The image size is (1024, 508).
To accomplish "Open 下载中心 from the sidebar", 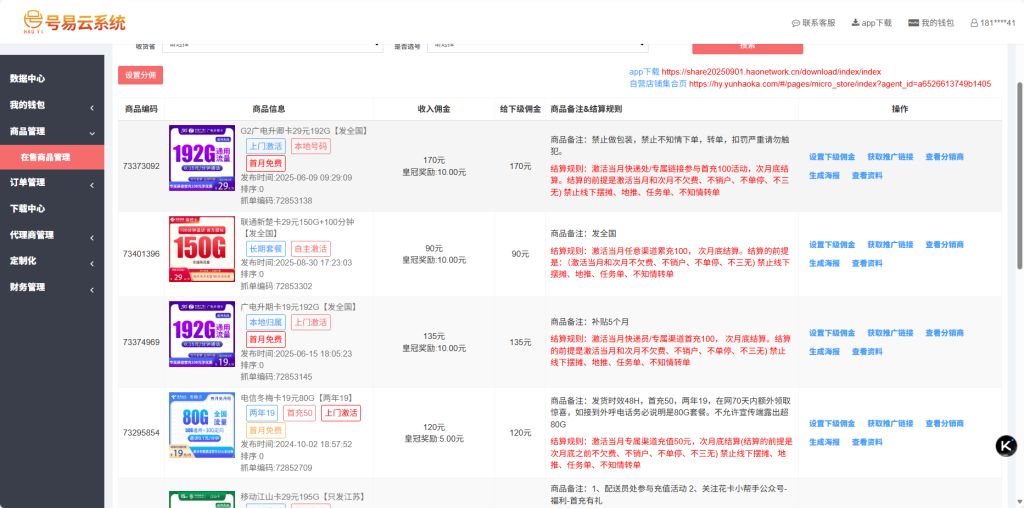I will pyautogui.click(x=28, y=209).
